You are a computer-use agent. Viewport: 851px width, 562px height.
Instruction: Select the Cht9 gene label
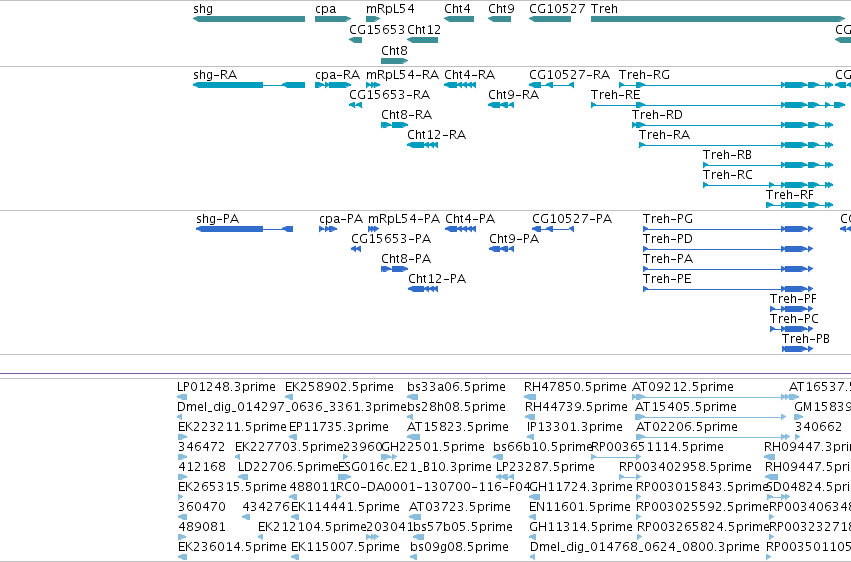point(501,9)
